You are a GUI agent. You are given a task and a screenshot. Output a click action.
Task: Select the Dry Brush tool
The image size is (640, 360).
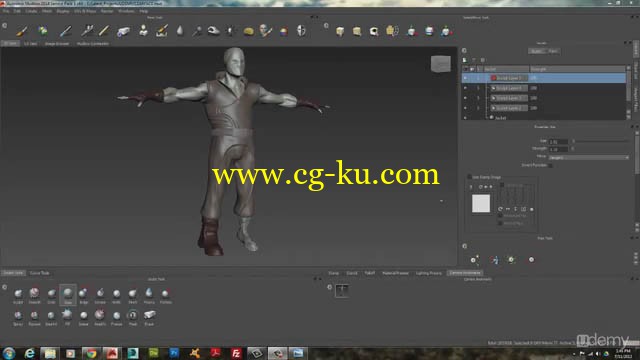tap(162, 31)
